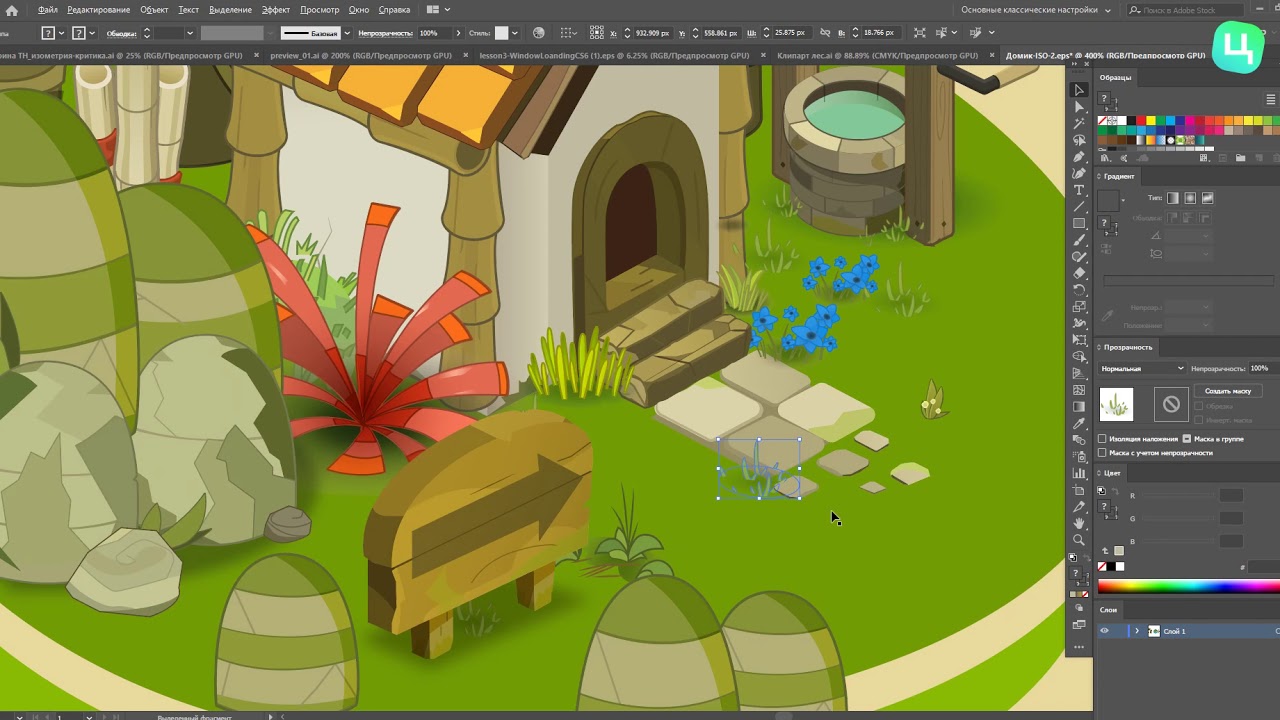Select the Type tool

click(x=1079, y=190)
